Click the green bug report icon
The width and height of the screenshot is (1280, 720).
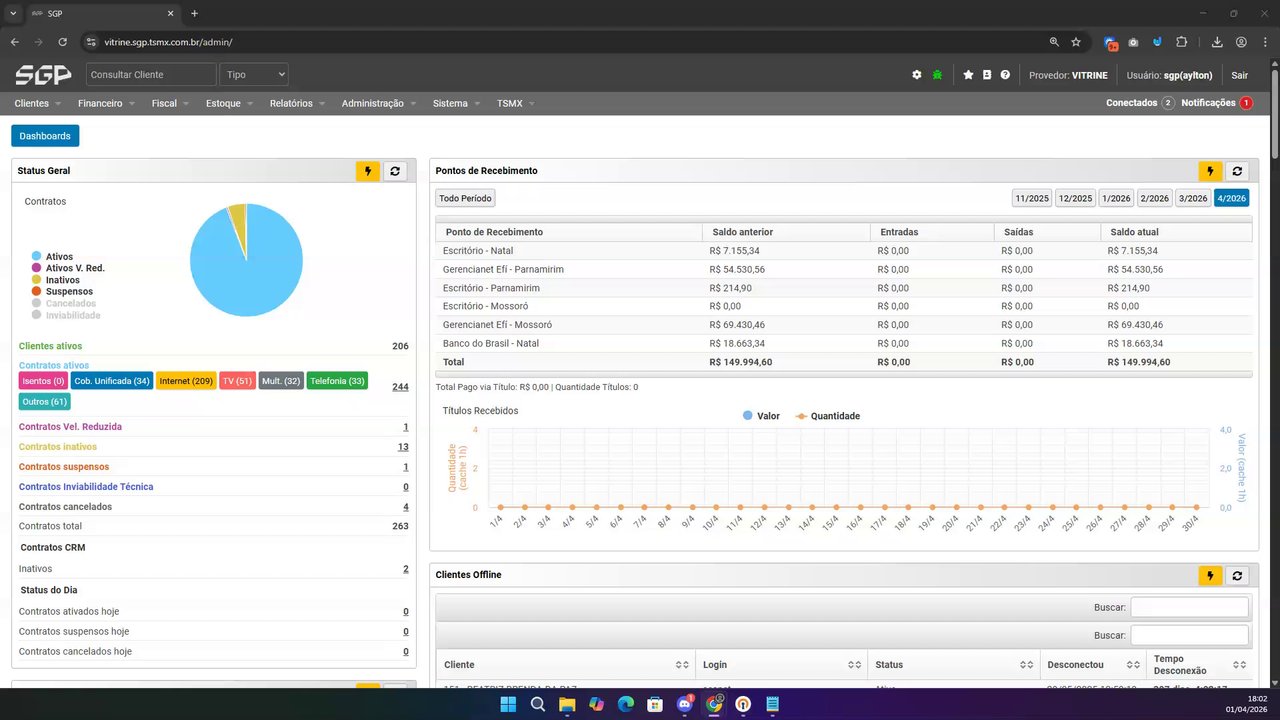point(937,75)
